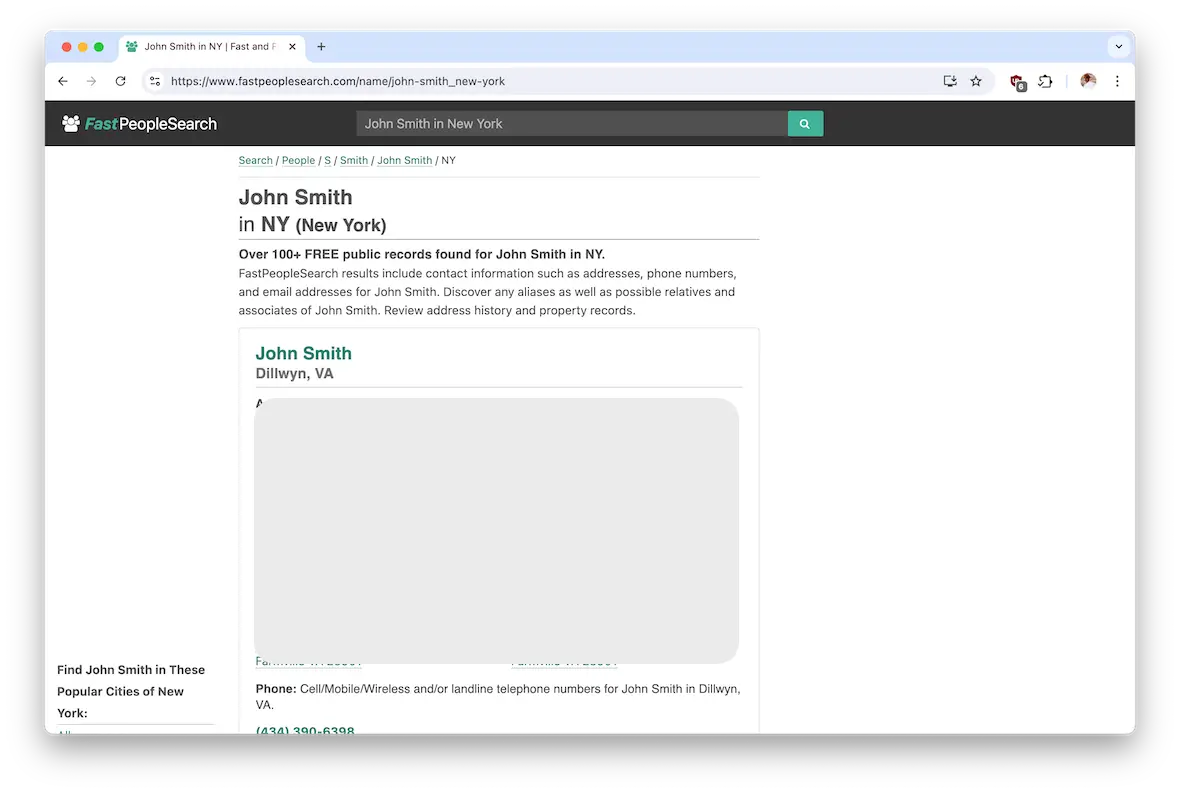Click the Phone: description text

click(x=497, y=697)
